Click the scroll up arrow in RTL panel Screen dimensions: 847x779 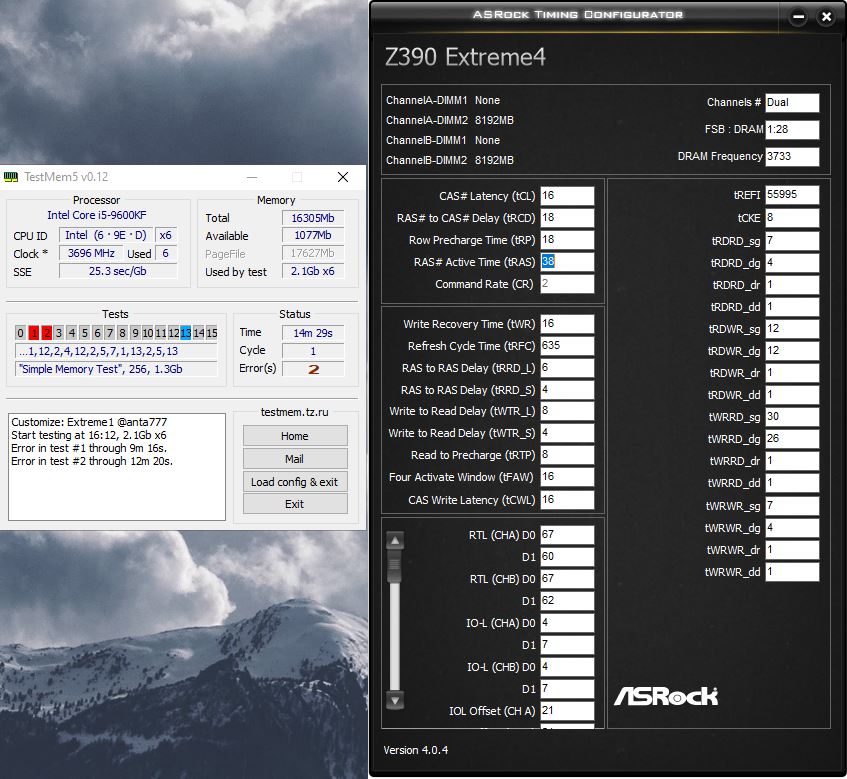395,540
